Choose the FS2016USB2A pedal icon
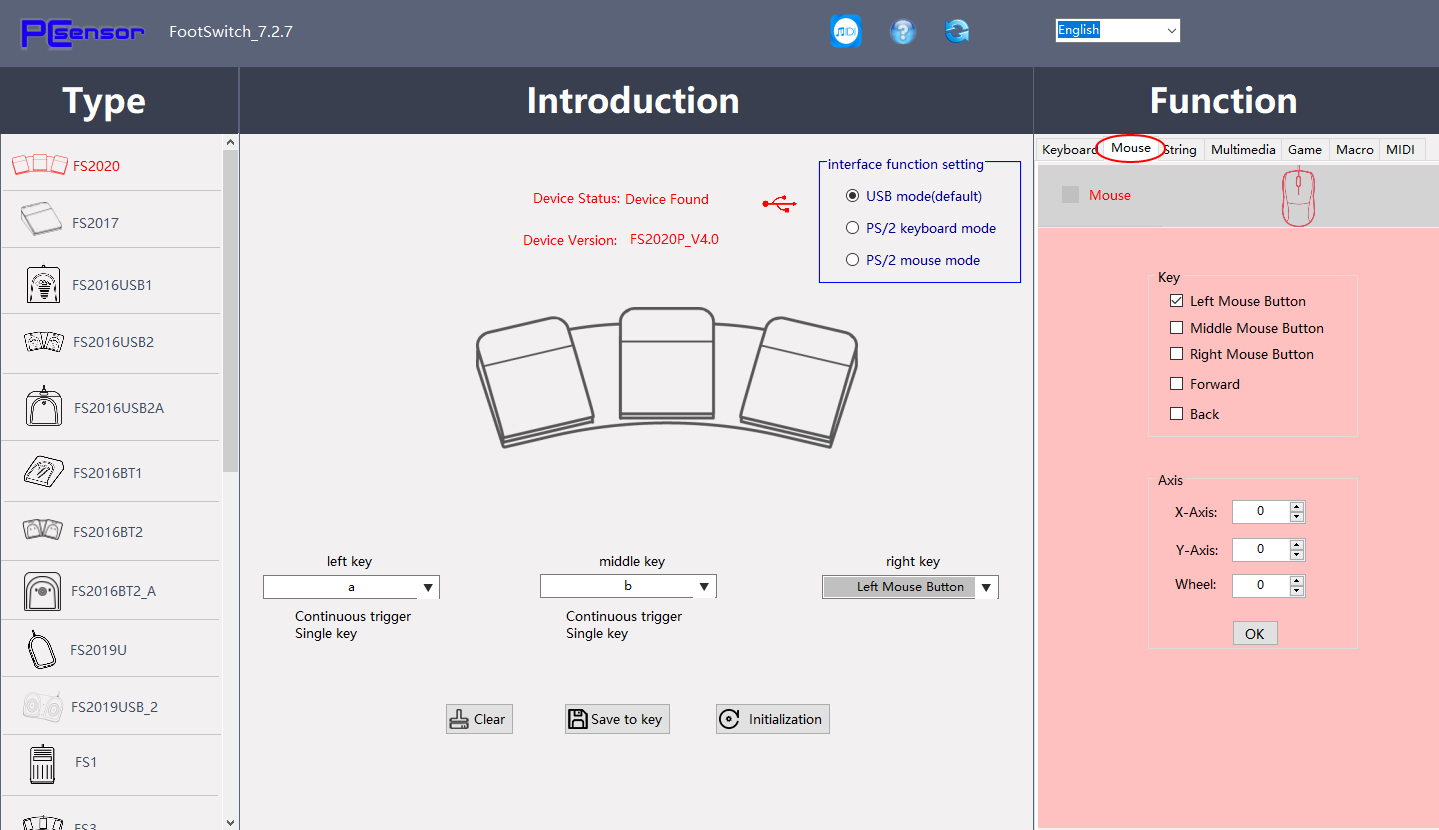The width and height of the screenshot is (1439, 830). pos(44,407)
